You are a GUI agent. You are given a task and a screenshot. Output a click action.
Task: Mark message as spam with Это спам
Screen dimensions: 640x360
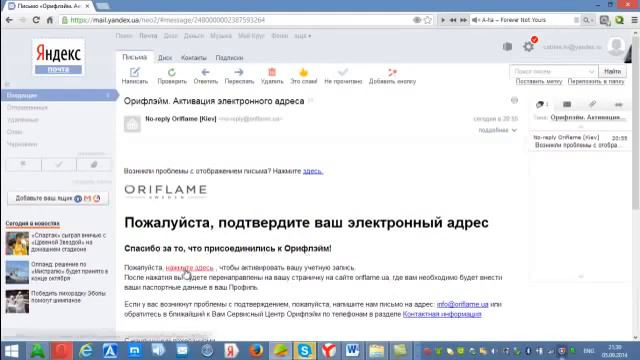point(303,76)
